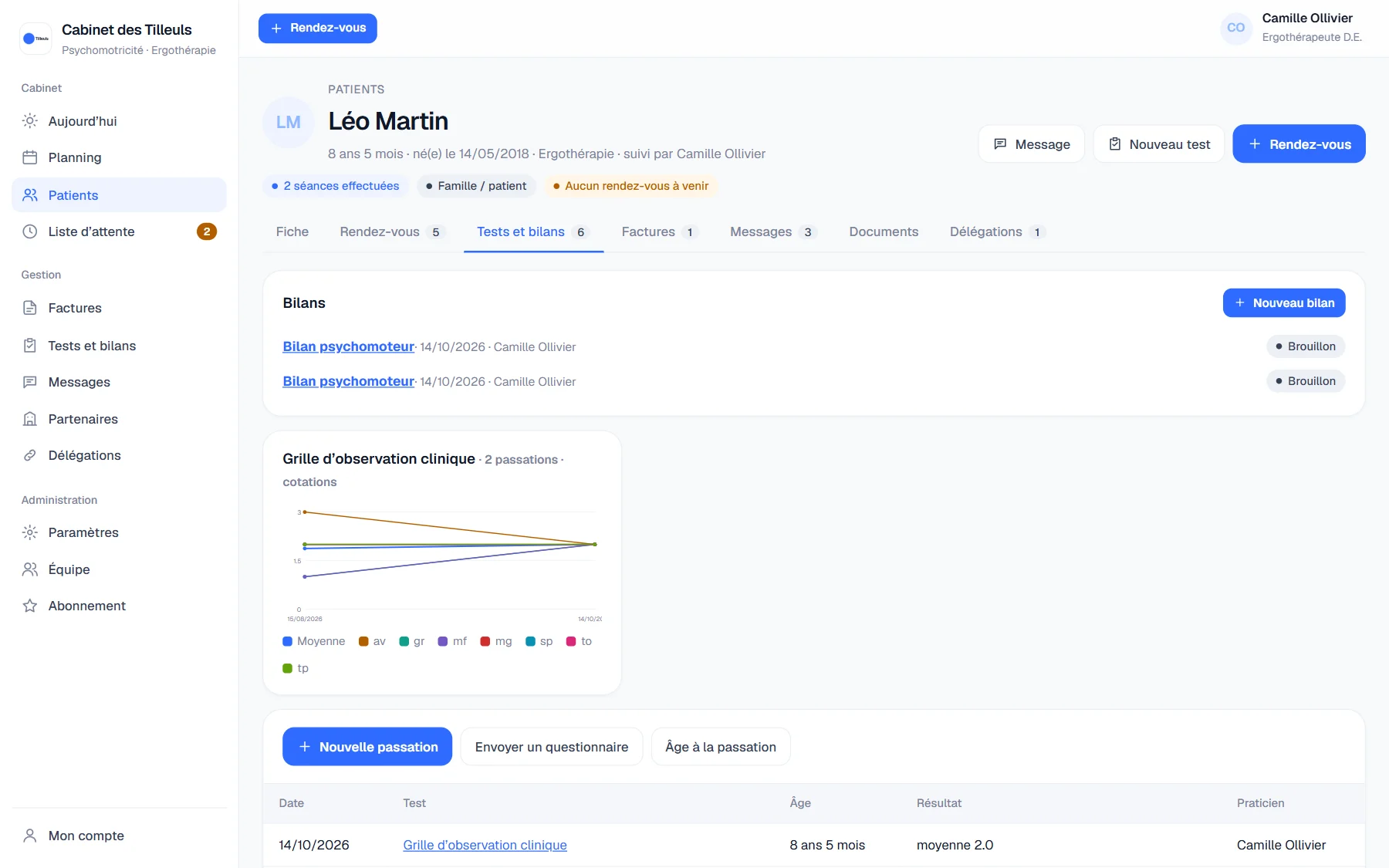The width and height of the screenshot is (1389, 868).
Task: Switch to the Rendez-vous tab
Action: point(392,231)
